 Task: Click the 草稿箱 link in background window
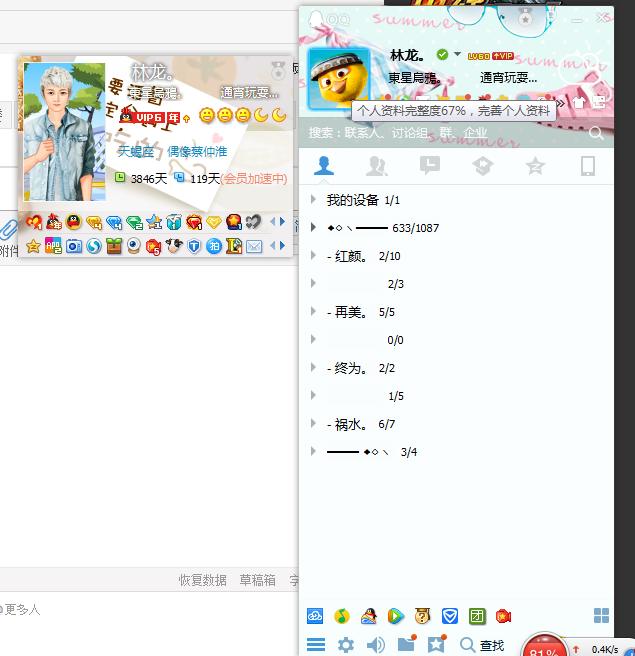tap(257, 580)
